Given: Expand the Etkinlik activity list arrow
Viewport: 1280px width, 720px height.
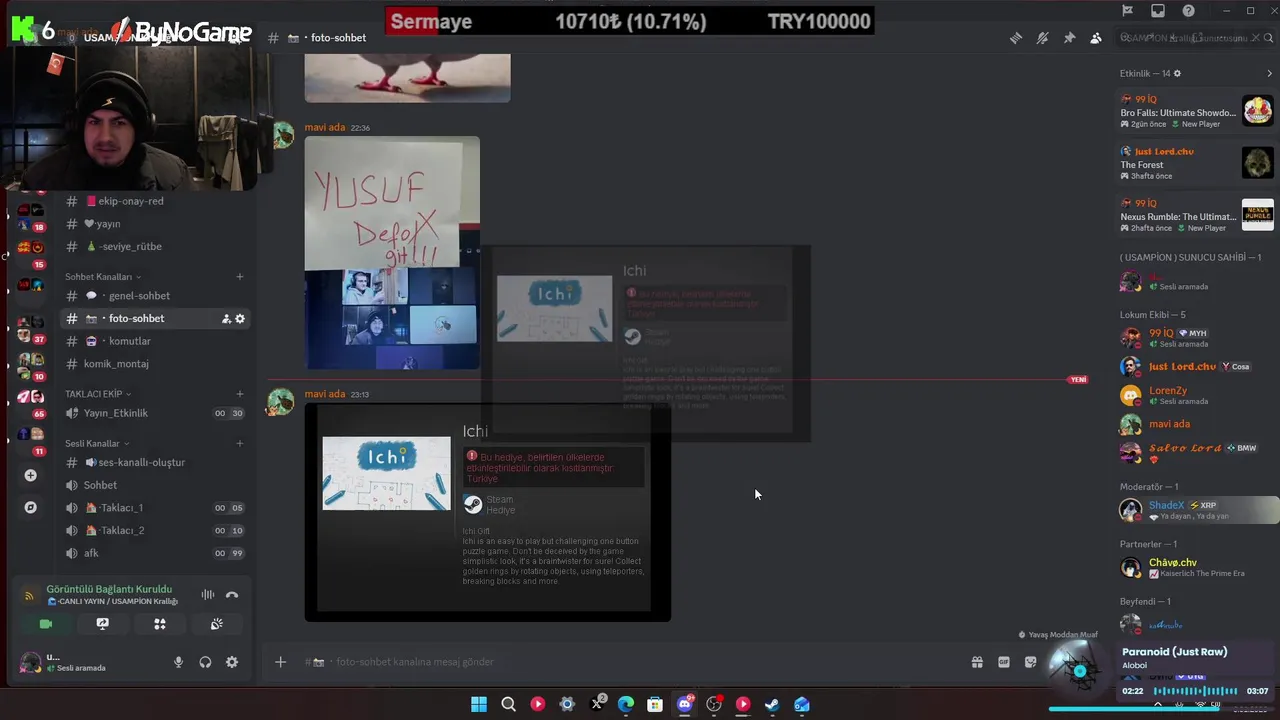Looking at the screenshot, I should pos(1270,74).
